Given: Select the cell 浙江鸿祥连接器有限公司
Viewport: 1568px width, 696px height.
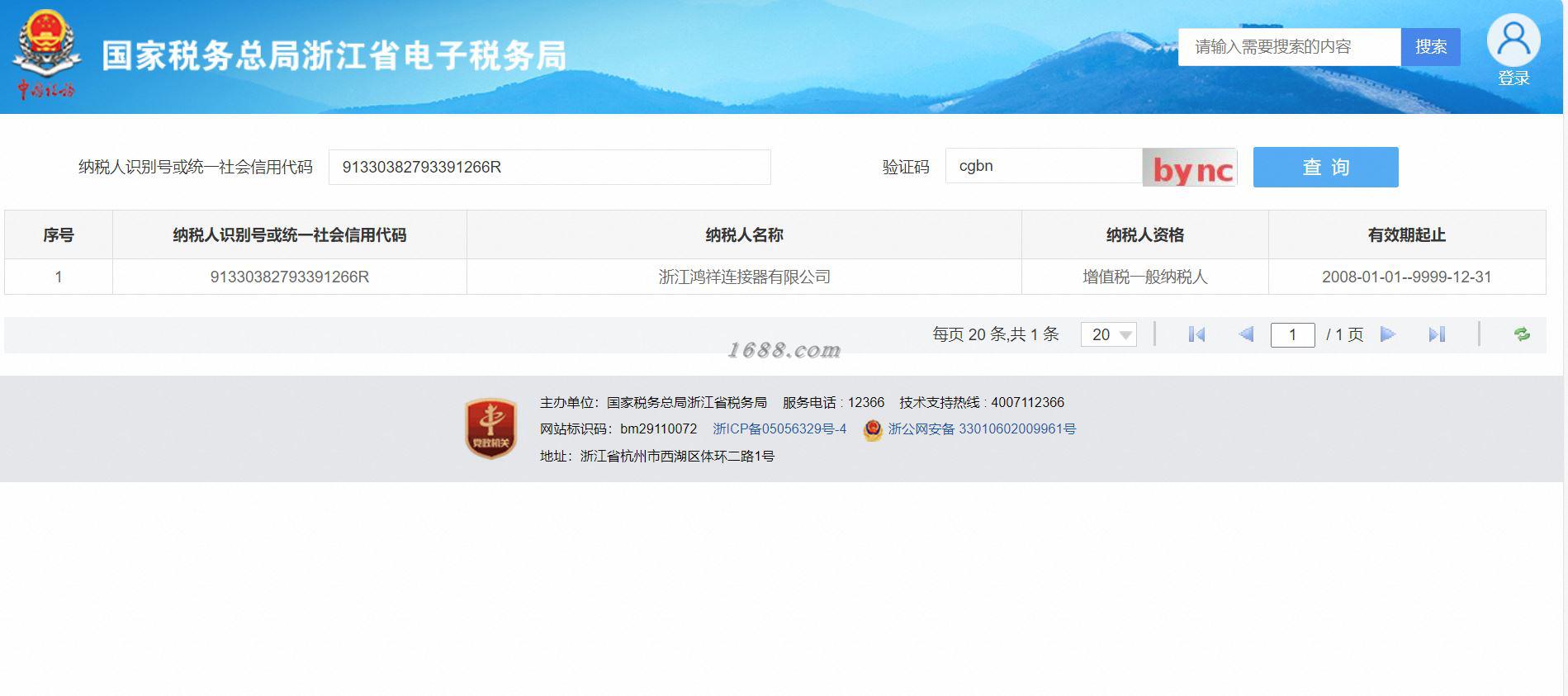Looking at the screenshot, I should [744, 277].
